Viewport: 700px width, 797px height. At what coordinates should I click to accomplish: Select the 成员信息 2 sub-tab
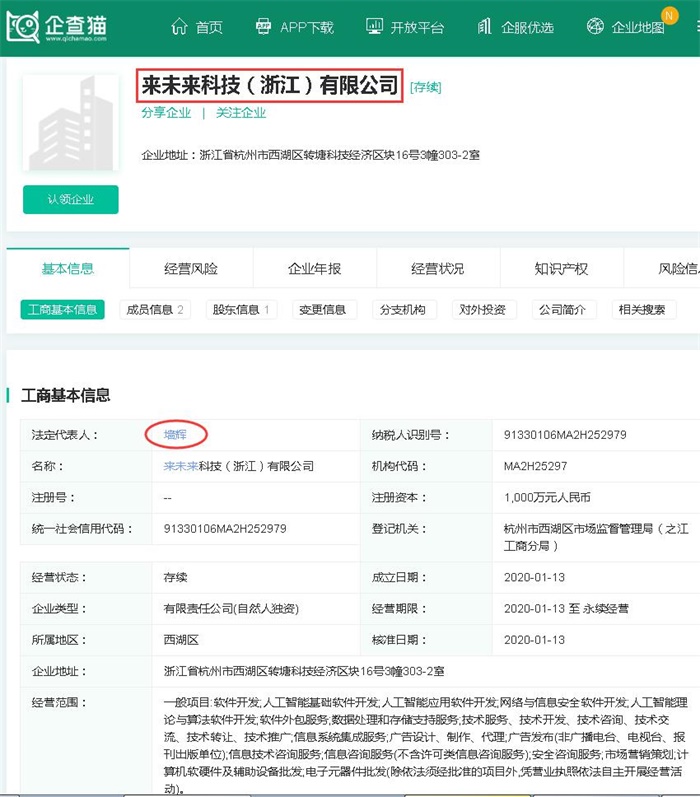tap(155, 310)
